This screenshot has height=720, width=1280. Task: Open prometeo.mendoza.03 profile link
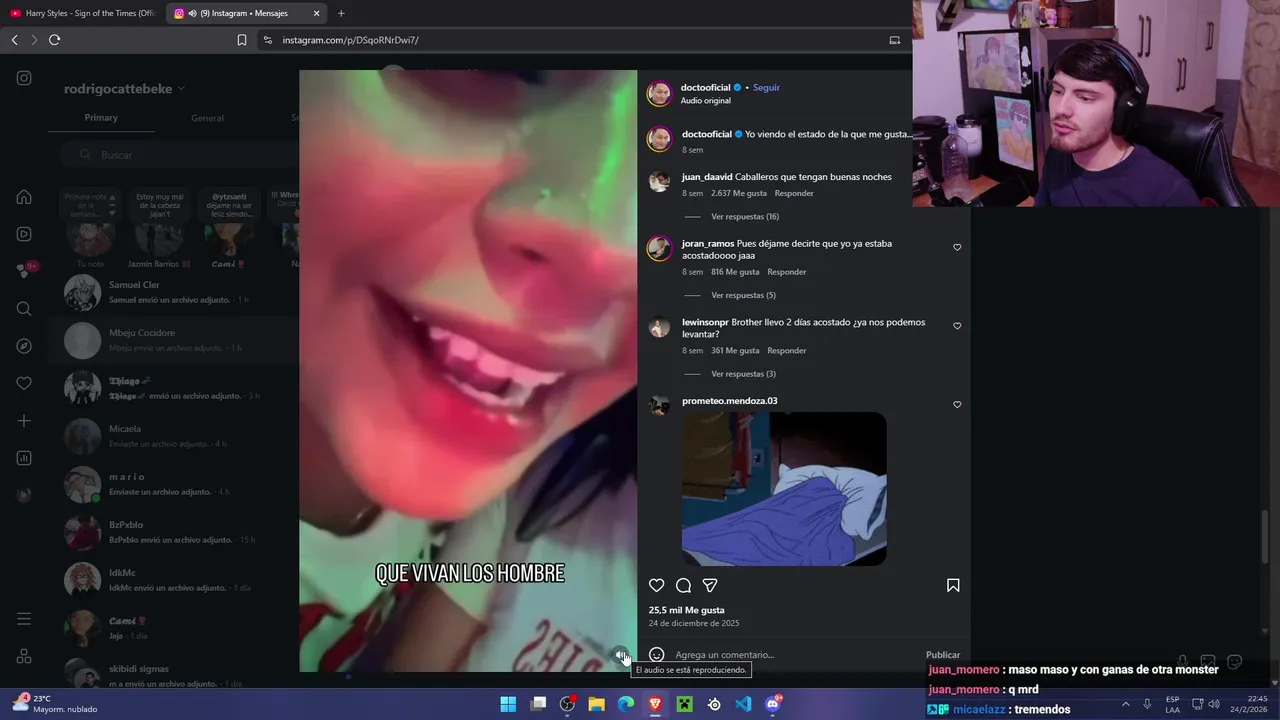tap(730, 401)
